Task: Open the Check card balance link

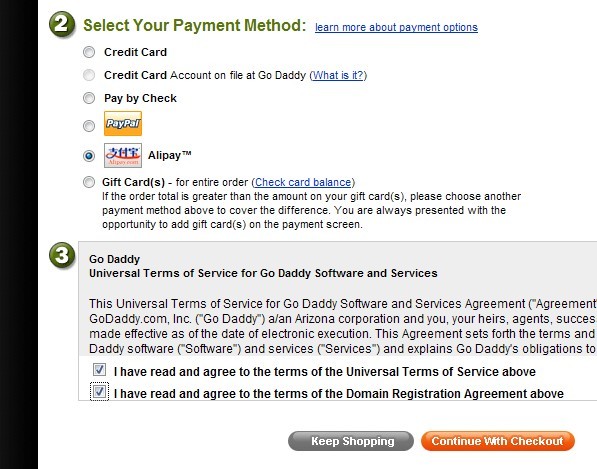Action: click(303, 182)
